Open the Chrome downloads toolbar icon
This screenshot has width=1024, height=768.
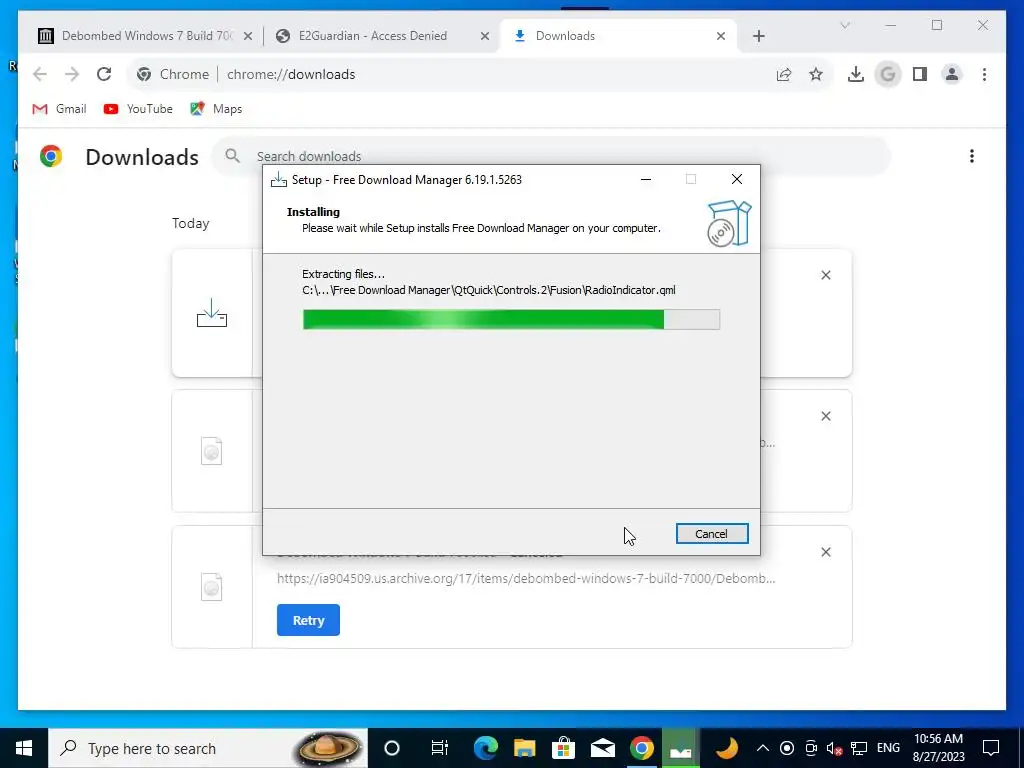(856, 74)
